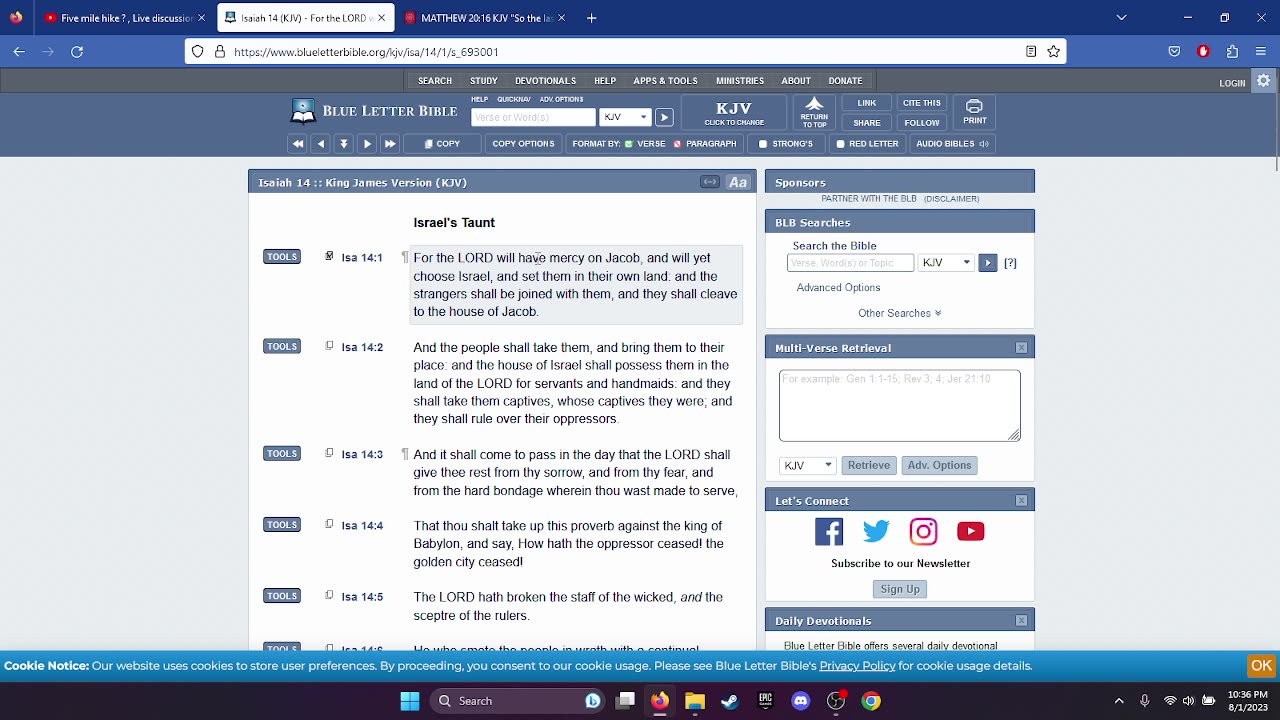
Task: Open the BLB Searches KJV dropdown
Action: (946, 263)
